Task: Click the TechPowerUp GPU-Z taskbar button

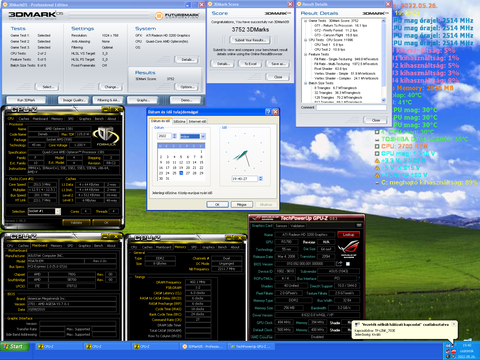Action: (251, 347)
